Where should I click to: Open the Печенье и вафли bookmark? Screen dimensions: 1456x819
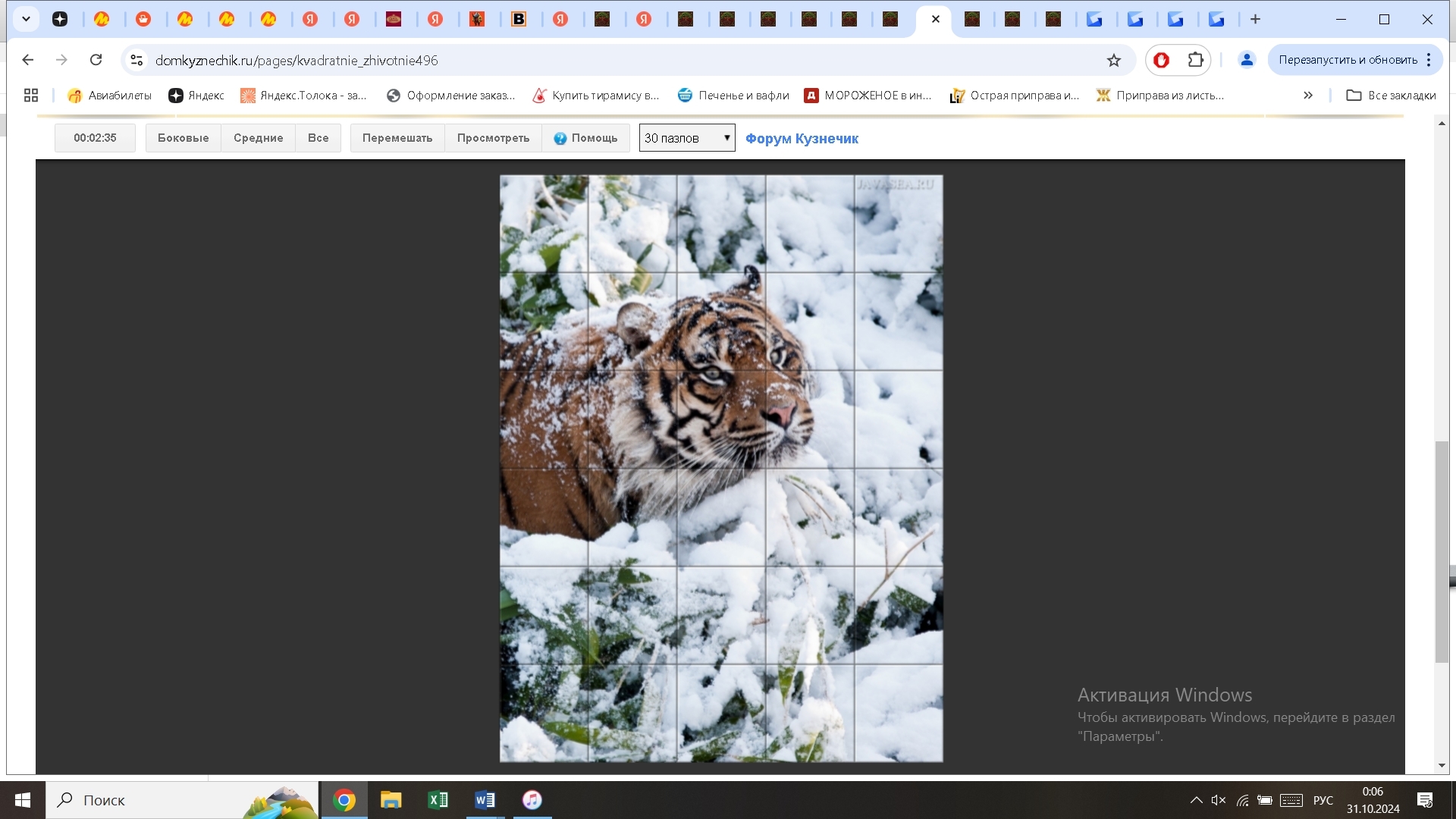733,96
